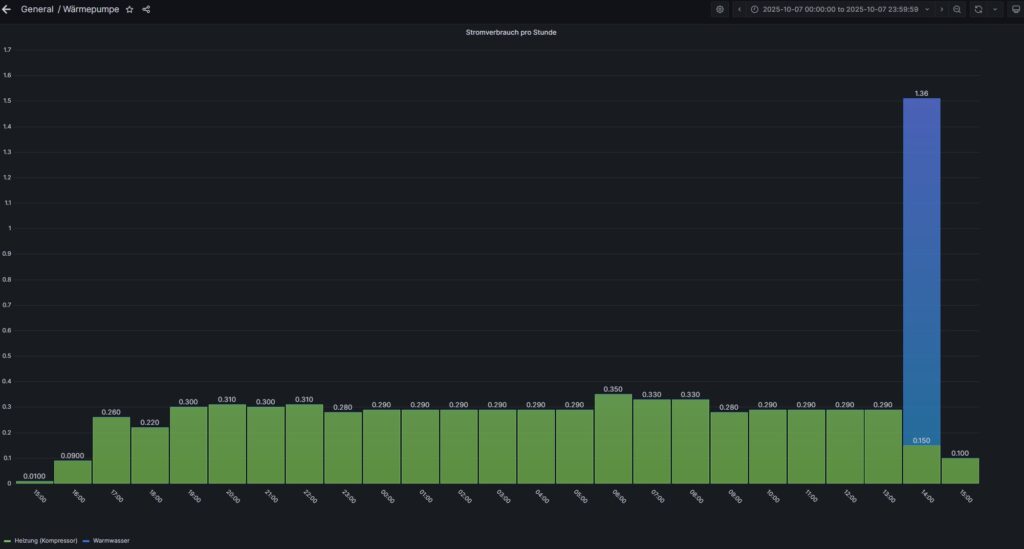Click the Wärmepumpe dashboard title
1024x549 pixels.
point(91,9)
